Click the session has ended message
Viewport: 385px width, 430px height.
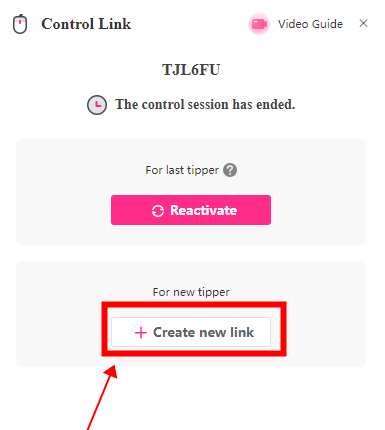[205, 104]
